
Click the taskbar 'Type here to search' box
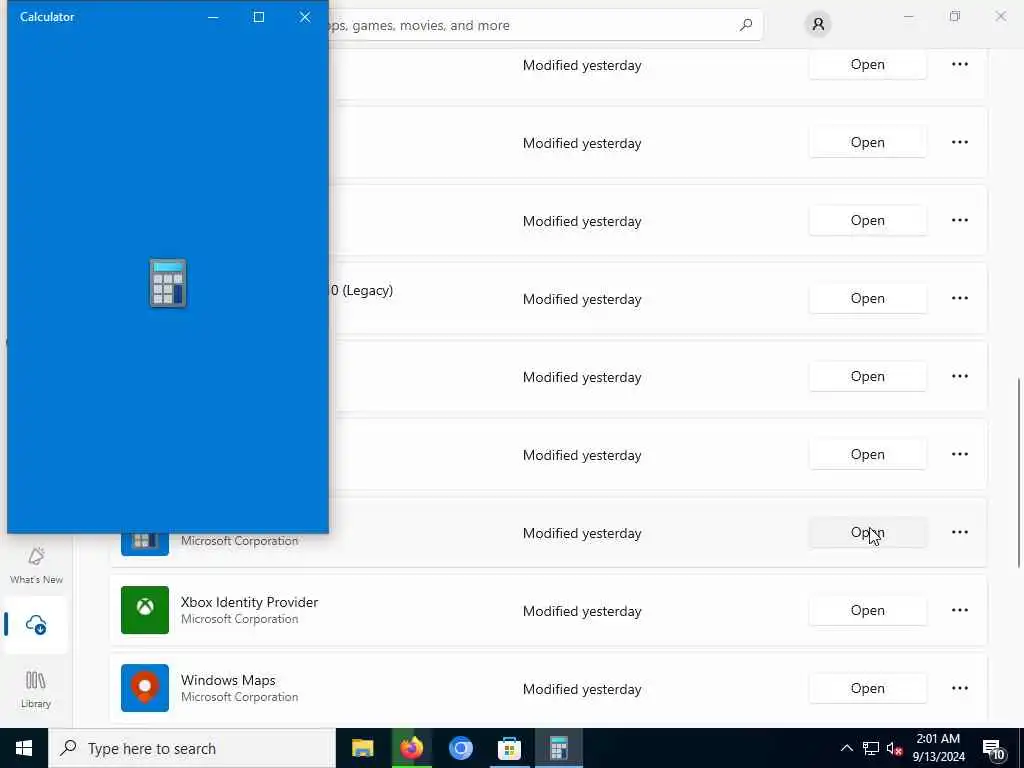[192, 748]
